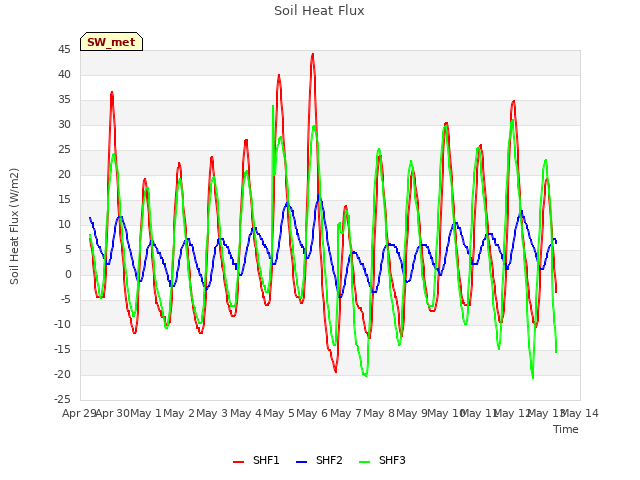The width and height of the screenshot is (640, 480).
Task: Click the 35 y-axis tick label
Action: tap(64, 100)
